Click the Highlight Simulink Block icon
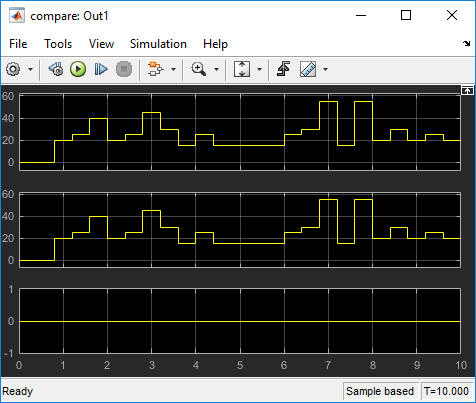The image size is (476, 403). tap(156, 69)
